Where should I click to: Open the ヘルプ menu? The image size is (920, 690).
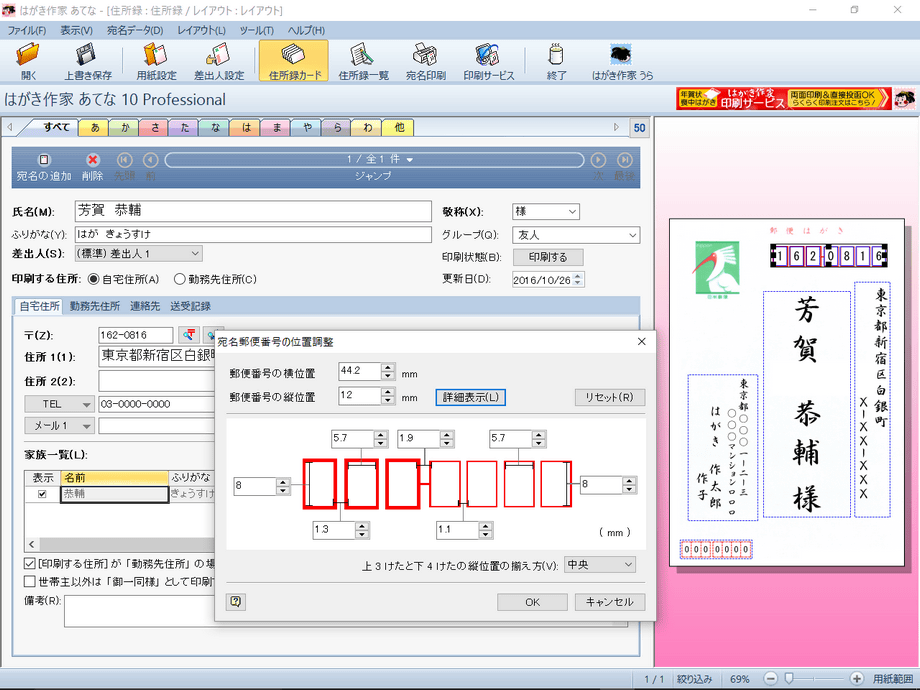pyautogui.click(x=306, y=31)
